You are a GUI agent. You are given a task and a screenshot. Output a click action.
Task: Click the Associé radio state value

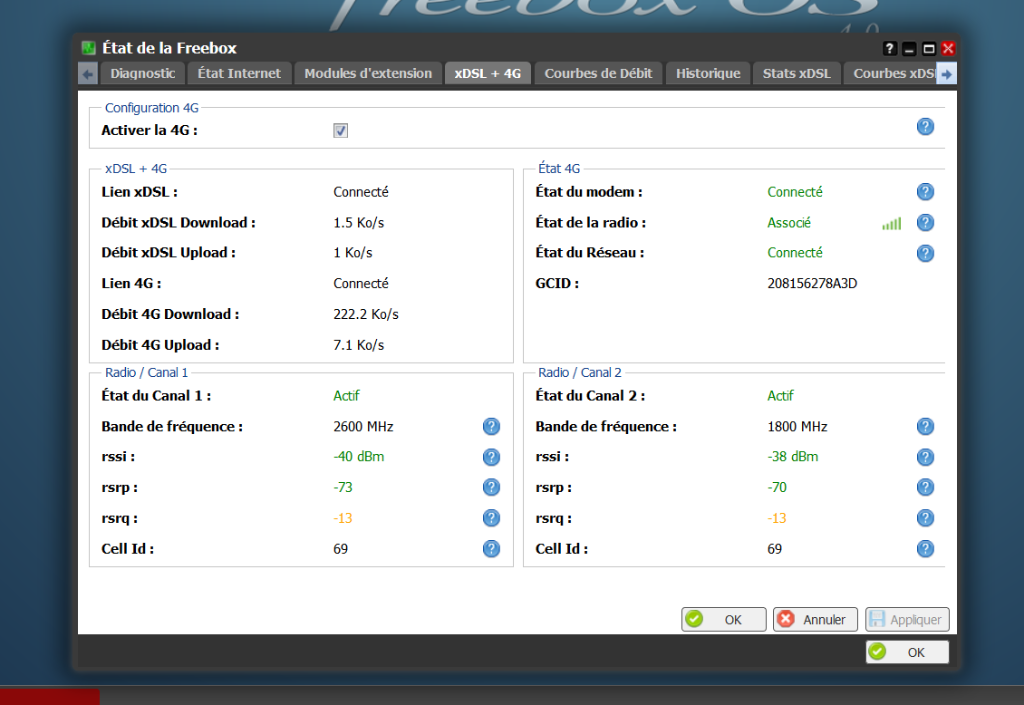click(x=789, y=223)
